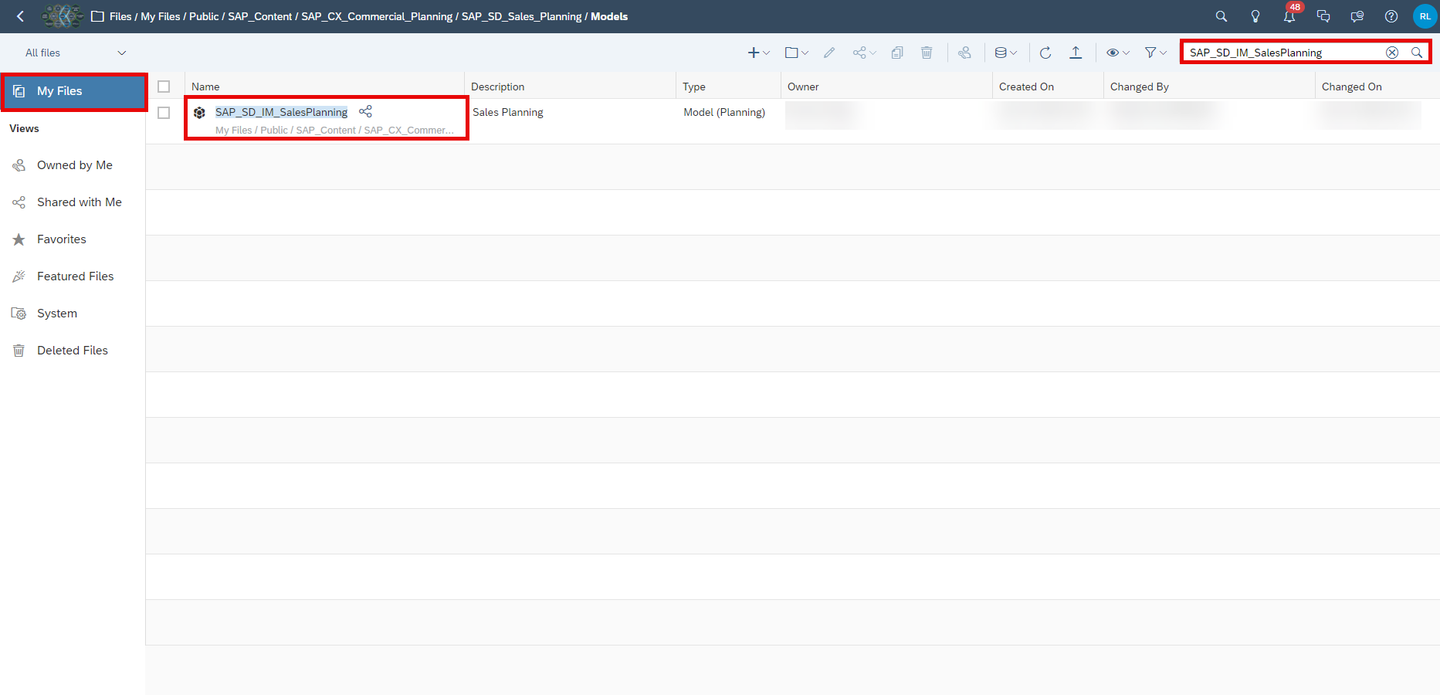
Task: Click the model cube icon in file row
Action: [199, 113]
